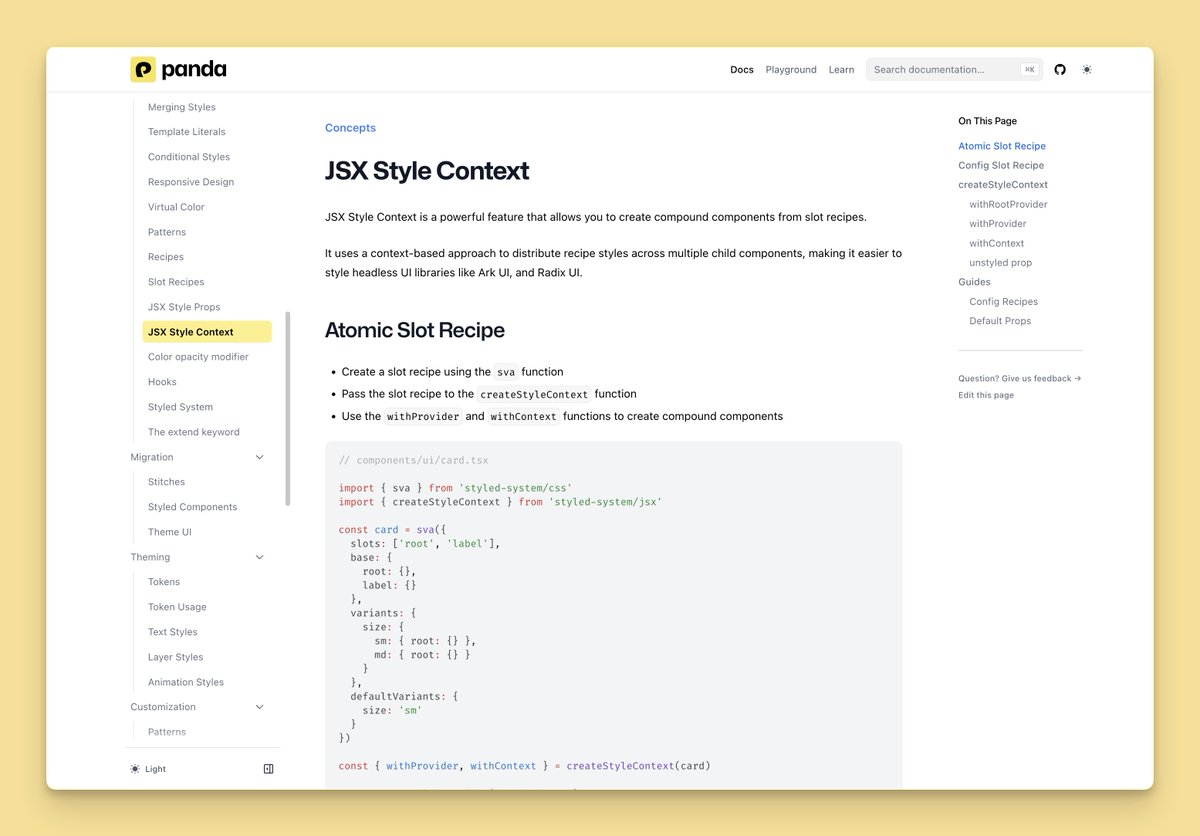Image resolution: width=1200 pixels, height=836 pixels.
Task: Click the Migration section label
Action: pyautogui.click(x=152, y=457)
